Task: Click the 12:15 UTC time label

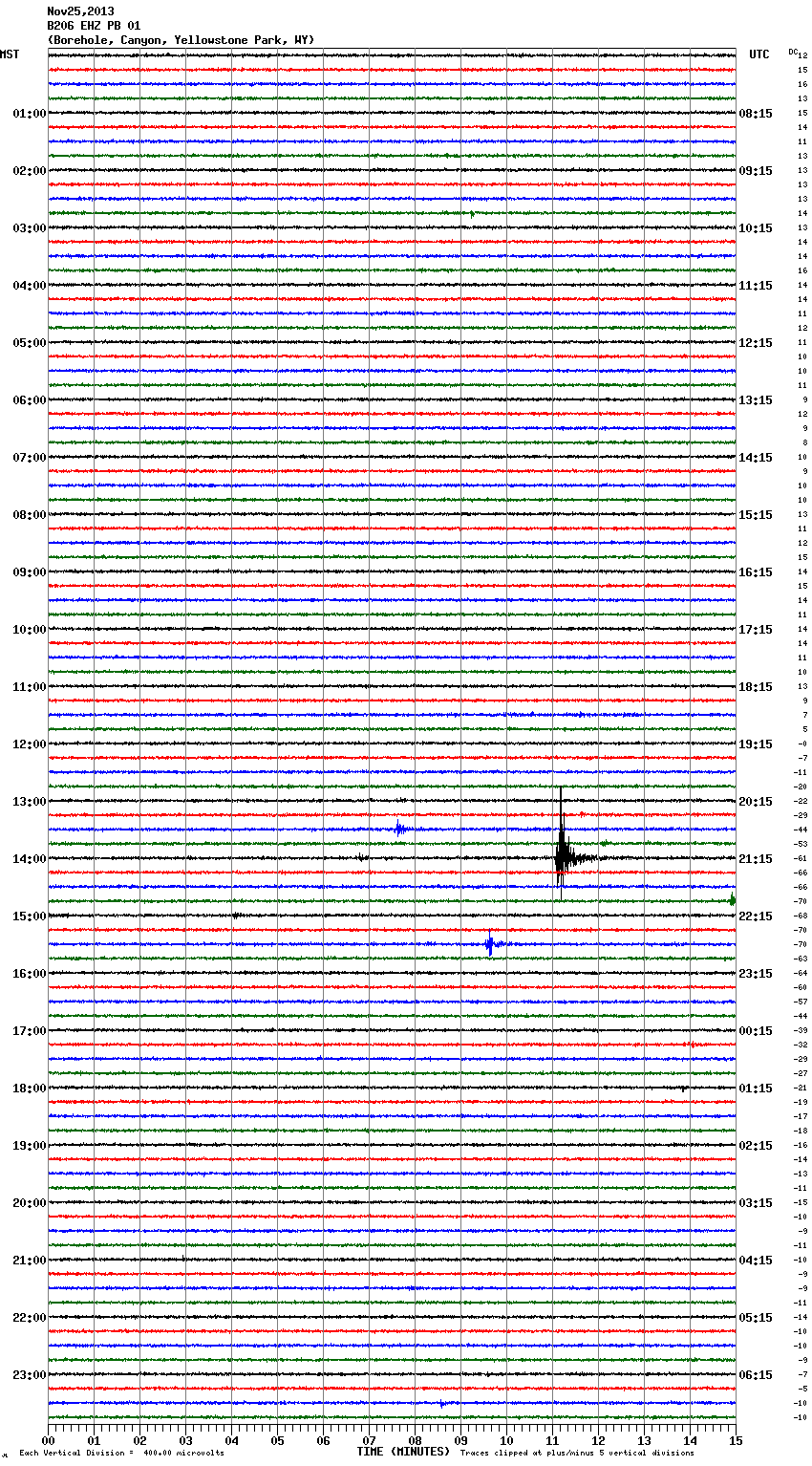Action: coord(756,343)
